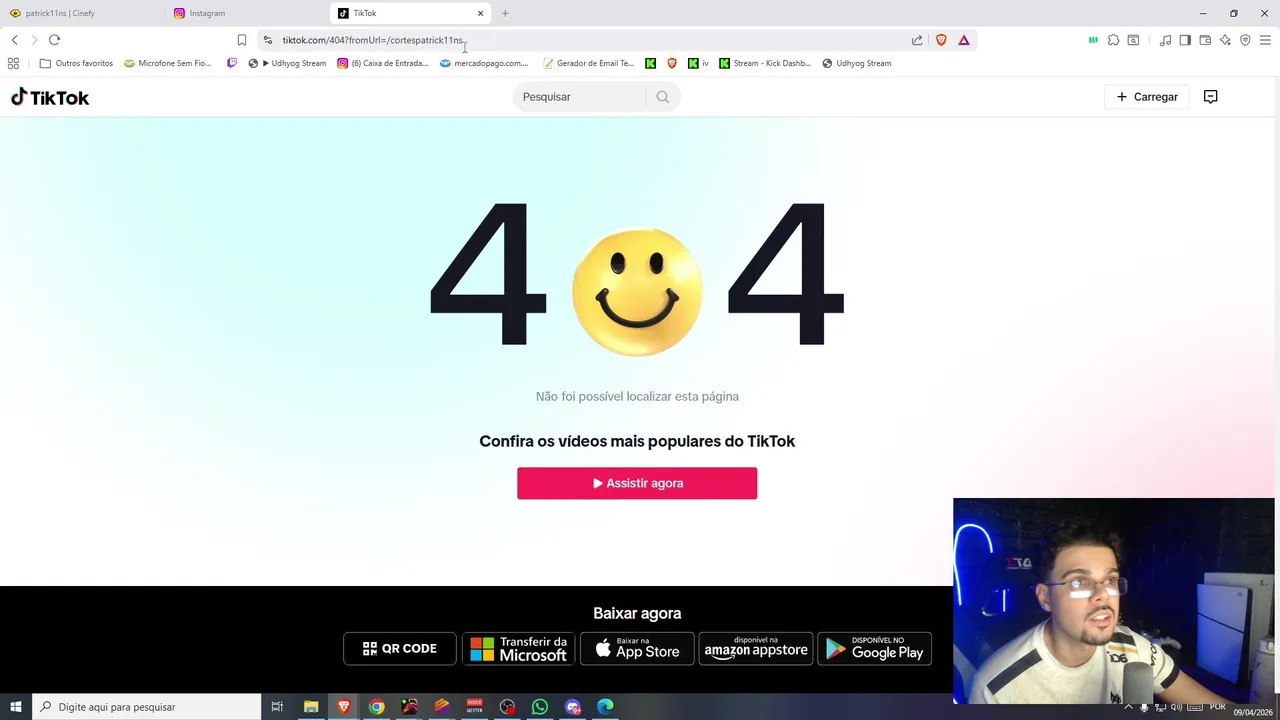Reload the page with the refresh icon

pyautogui.click(x=55, y=40)
